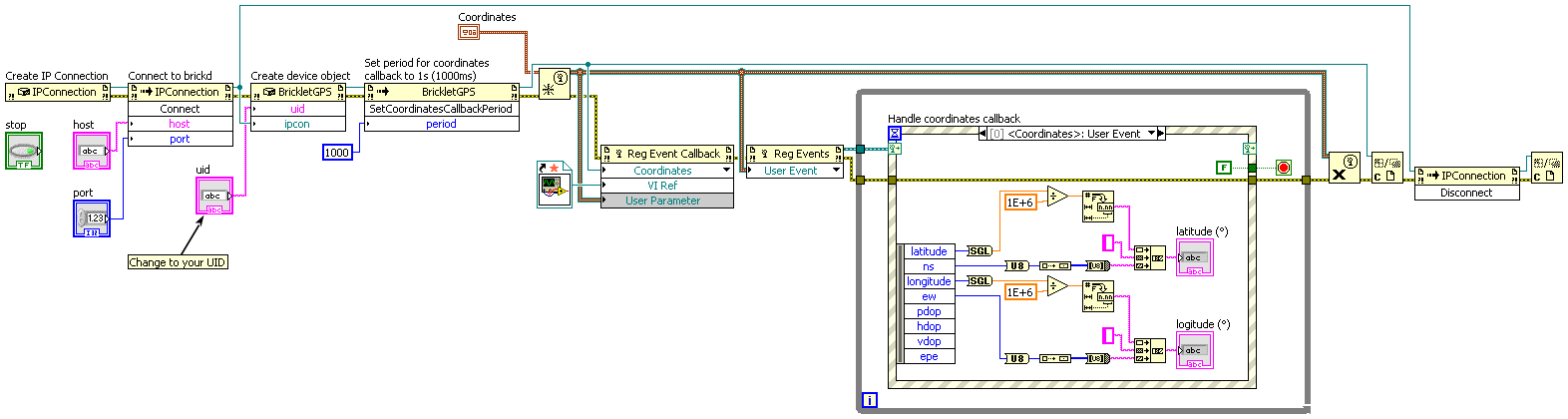1568x419 pixels.
Task: Select the port numeric control terminal
Action: tap(92, 217)
